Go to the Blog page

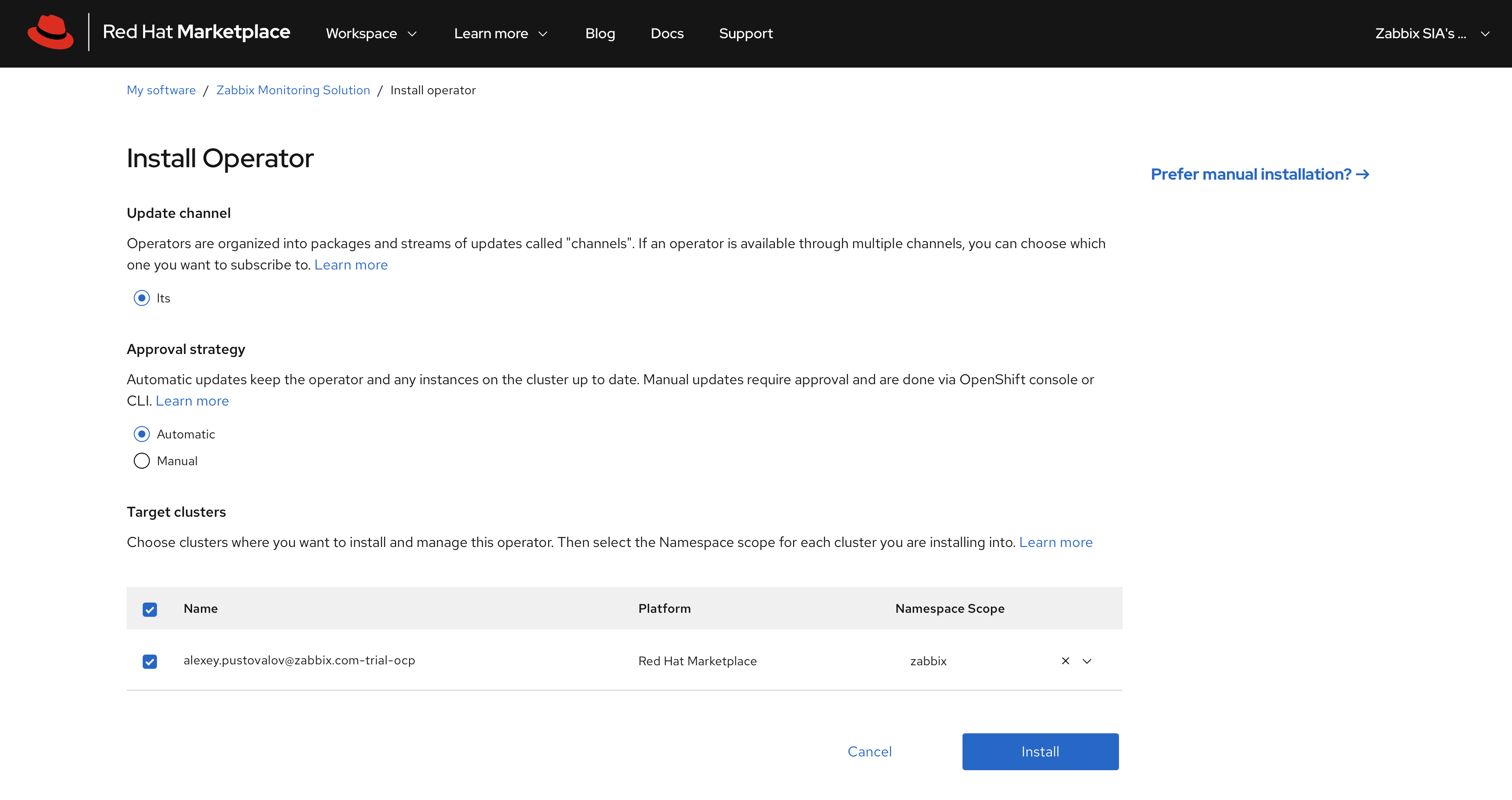pyautogui.click(x=600, y=33)
